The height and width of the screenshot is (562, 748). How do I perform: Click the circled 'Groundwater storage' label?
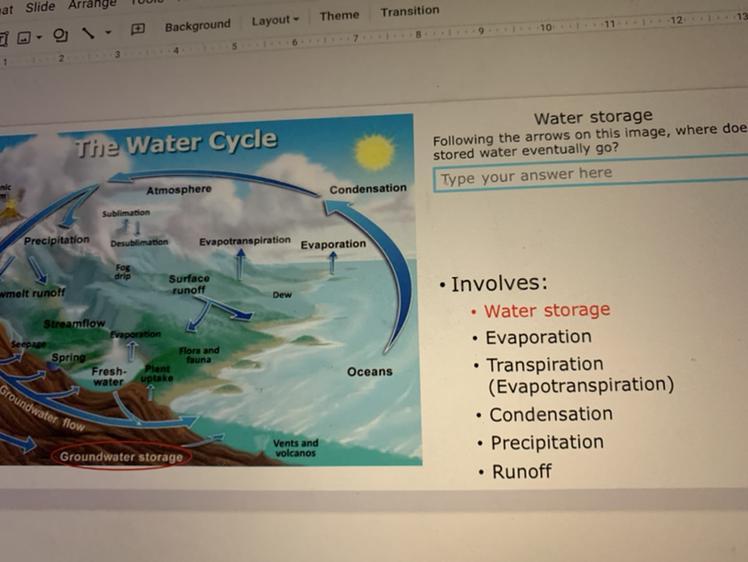pos(121,457)
